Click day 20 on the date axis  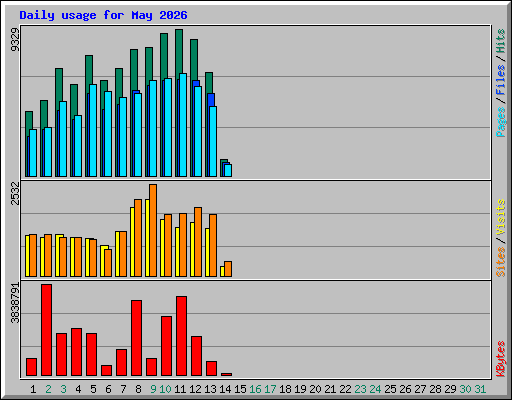pos(315,389)
